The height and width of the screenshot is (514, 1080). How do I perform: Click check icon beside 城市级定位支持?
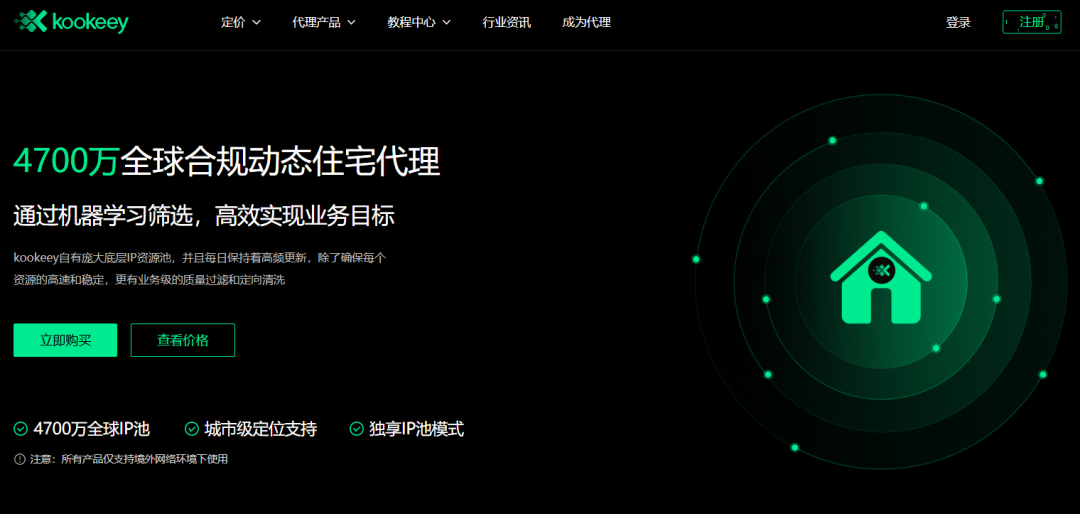pos(192,429)
